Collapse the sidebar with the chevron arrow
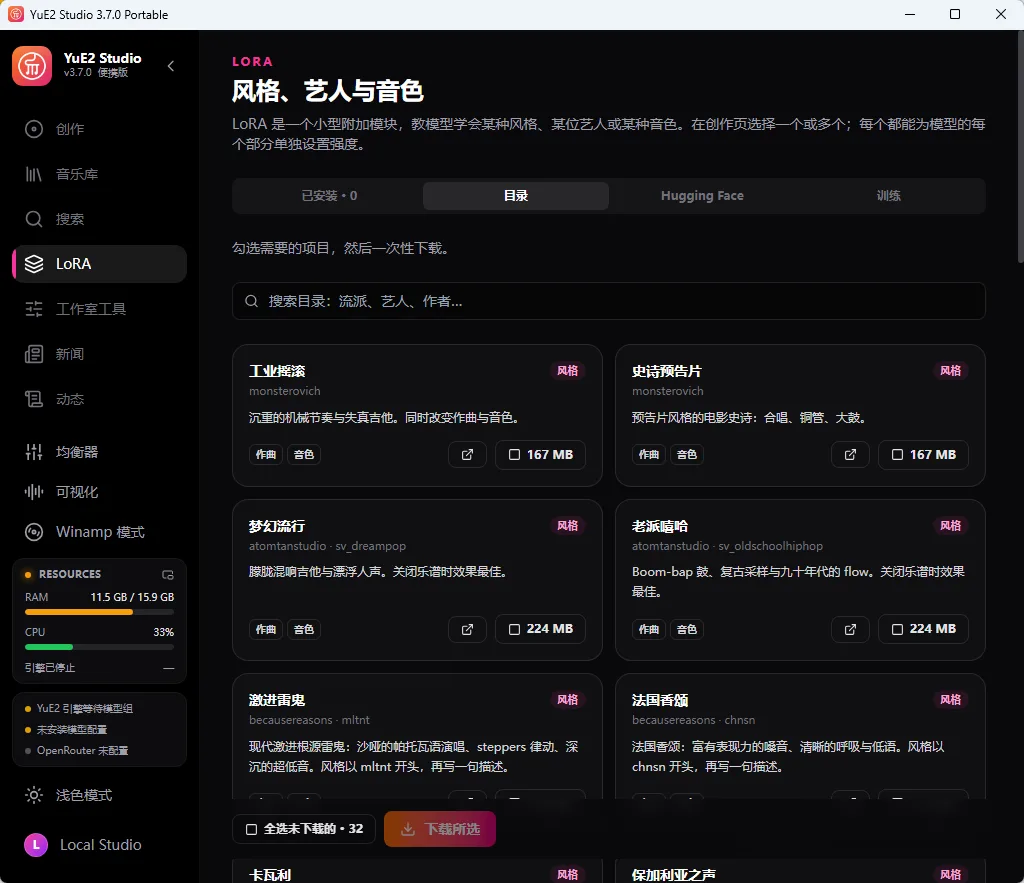This screenshot has height=883, width=1024. [x=170, y=66]
